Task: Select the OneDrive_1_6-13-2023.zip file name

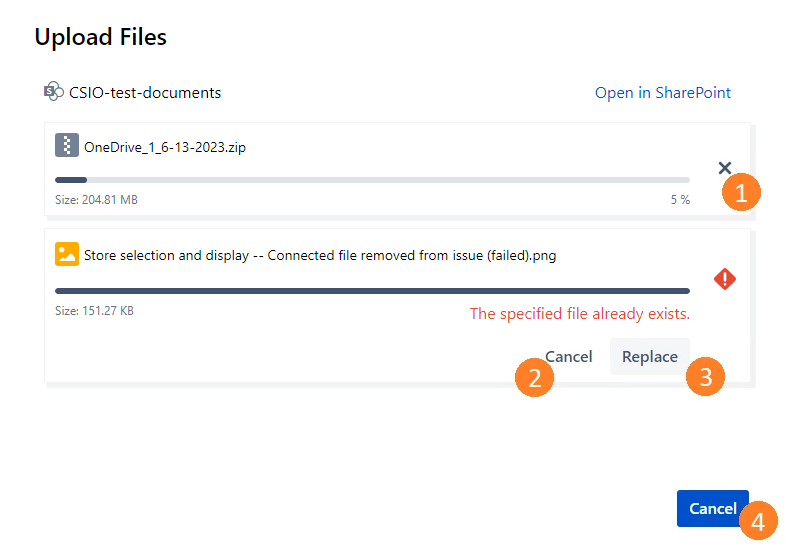Action: (x=165, y=147)
